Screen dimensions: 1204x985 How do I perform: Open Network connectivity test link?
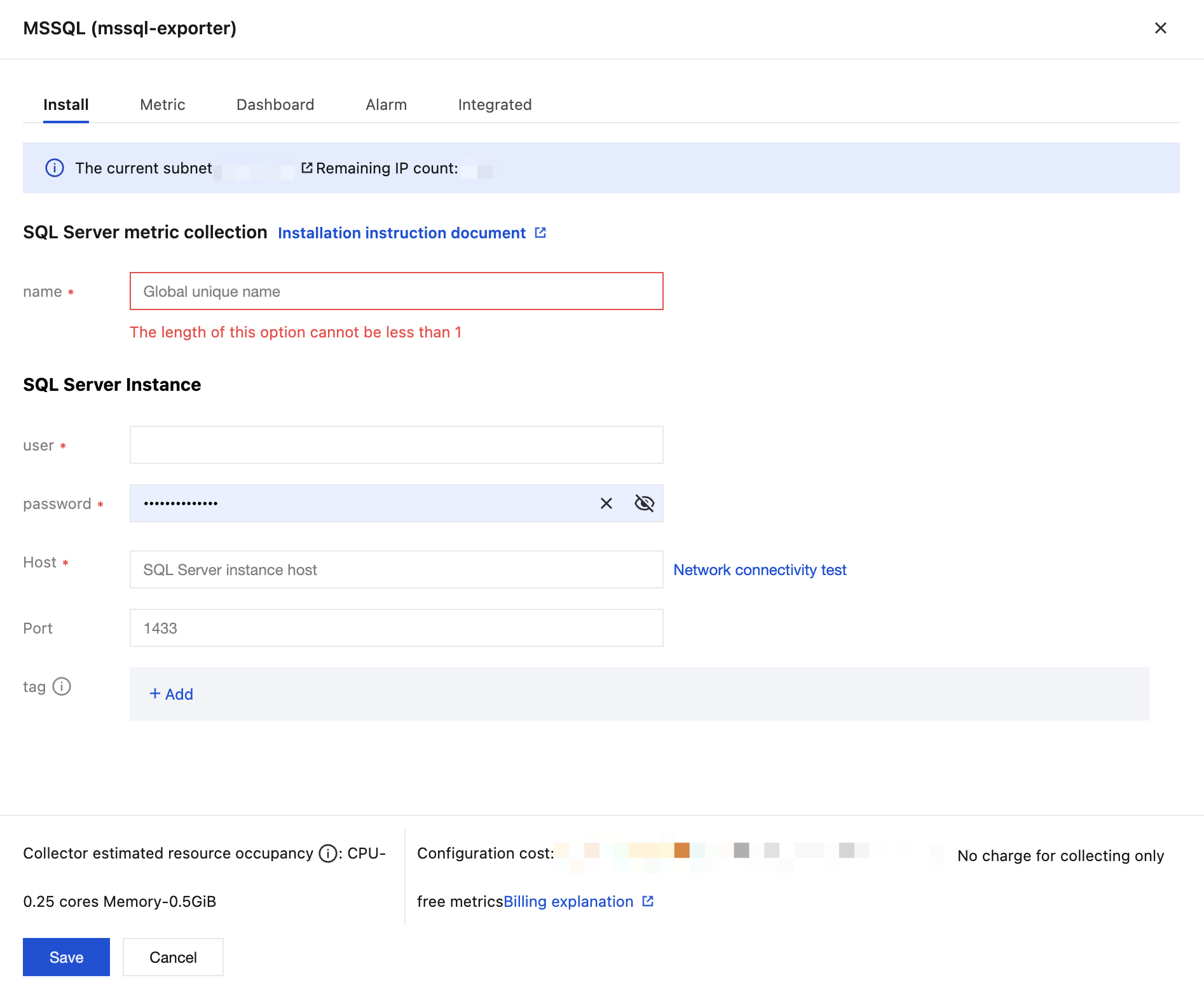click(x=760, y=570)
